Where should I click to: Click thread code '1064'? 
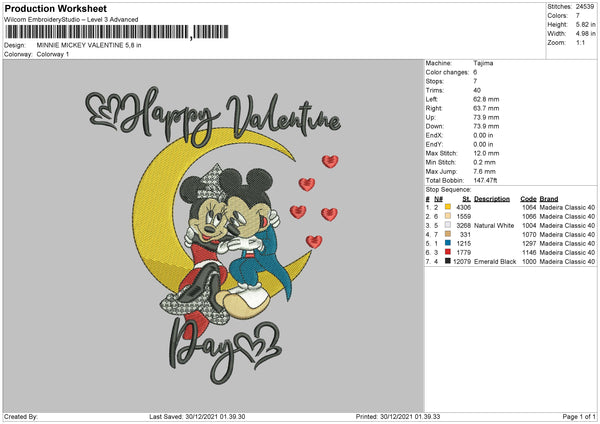click(x=529, y=207)
